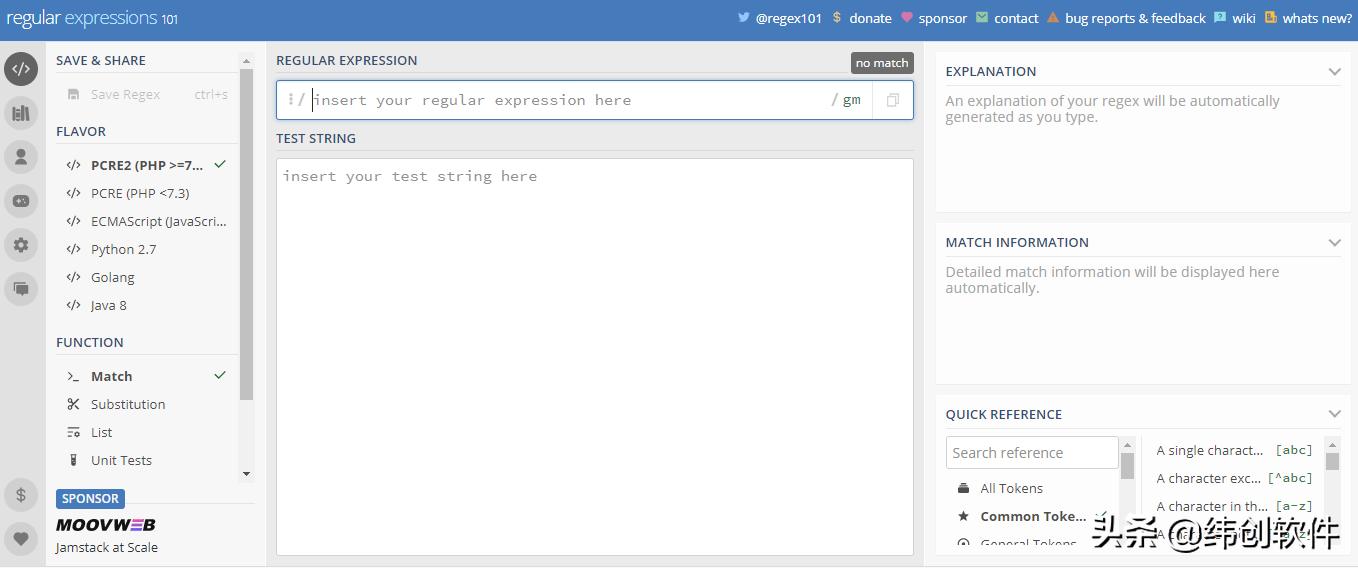Viewport: 1358px width, 568px height.
Task: Click Save Regex button
Action: click(x=146, y=94)
